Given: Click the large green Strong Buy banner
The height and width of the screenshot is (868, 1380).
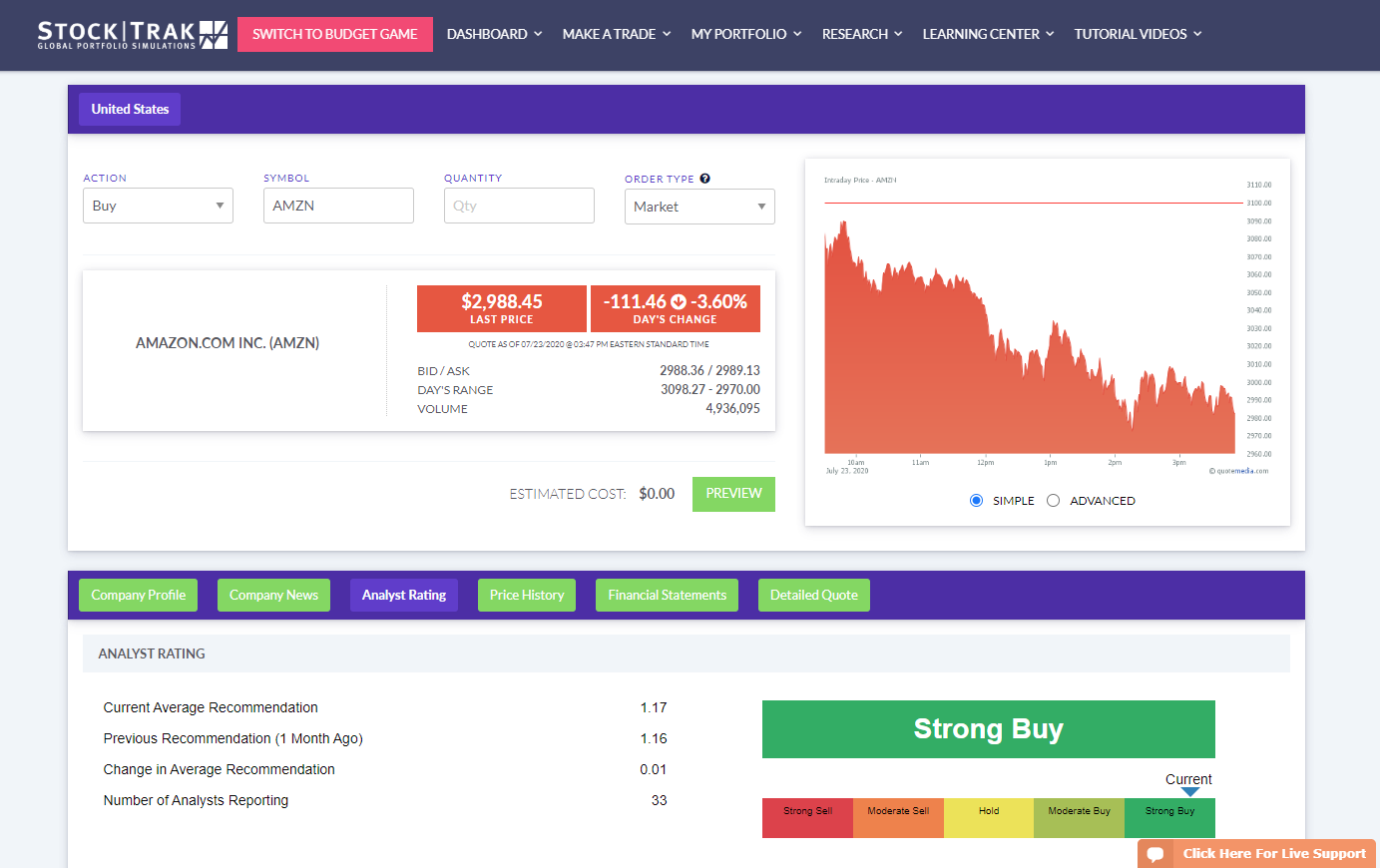Looking at the screenshot, I should (x=989, y=729).
